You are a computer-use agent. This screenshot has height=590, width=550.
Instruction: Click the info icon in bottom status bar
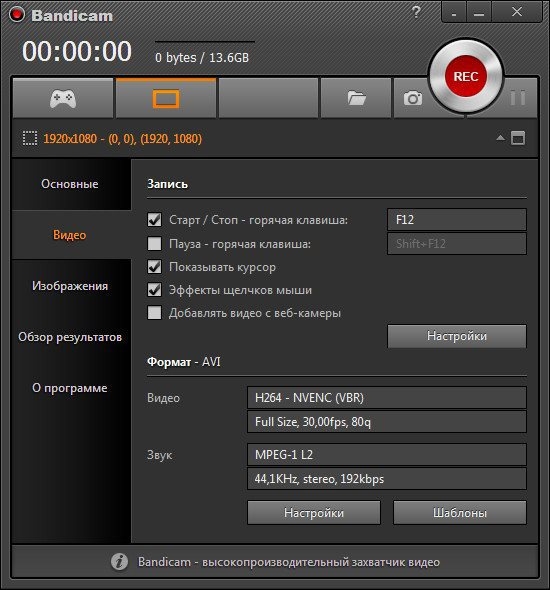(119, 562)
